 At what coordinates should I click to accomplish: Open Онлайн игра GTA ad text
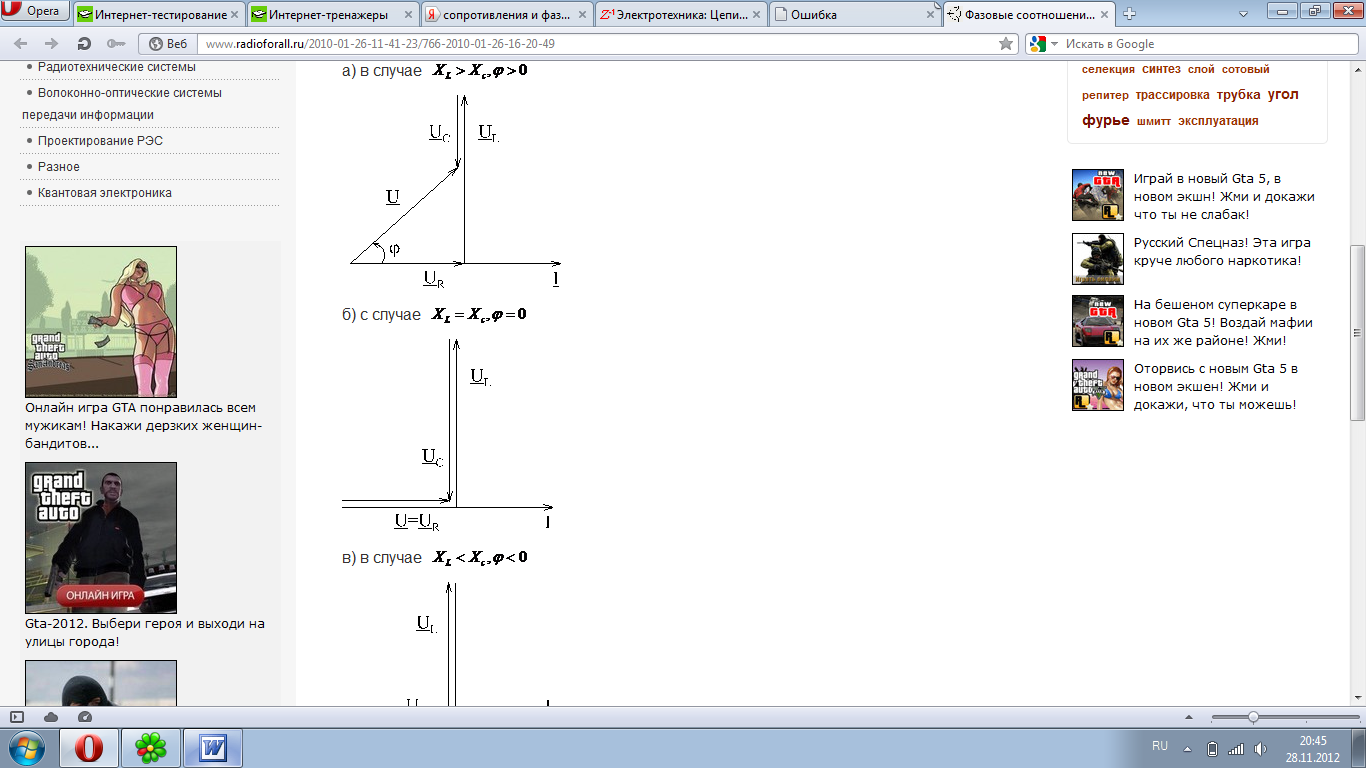coord(143,425)
